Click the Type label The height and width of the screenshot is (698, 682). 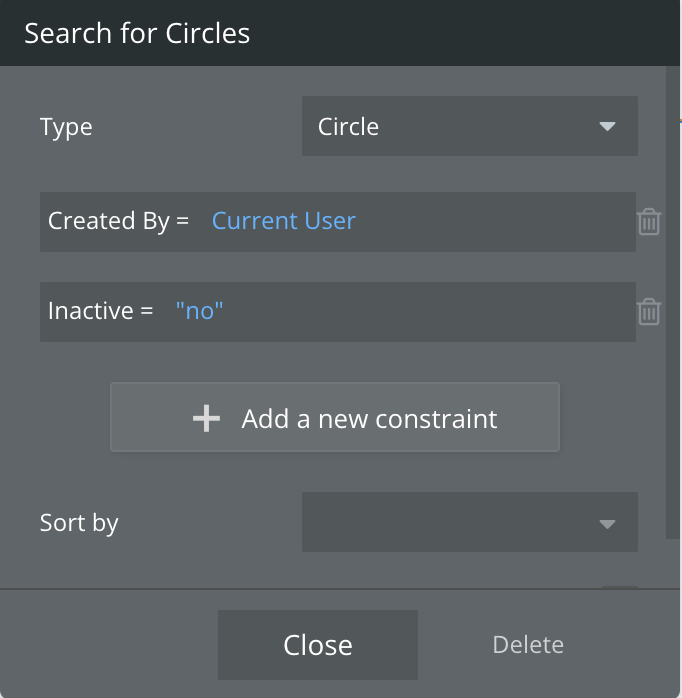[x=66, y=127]
